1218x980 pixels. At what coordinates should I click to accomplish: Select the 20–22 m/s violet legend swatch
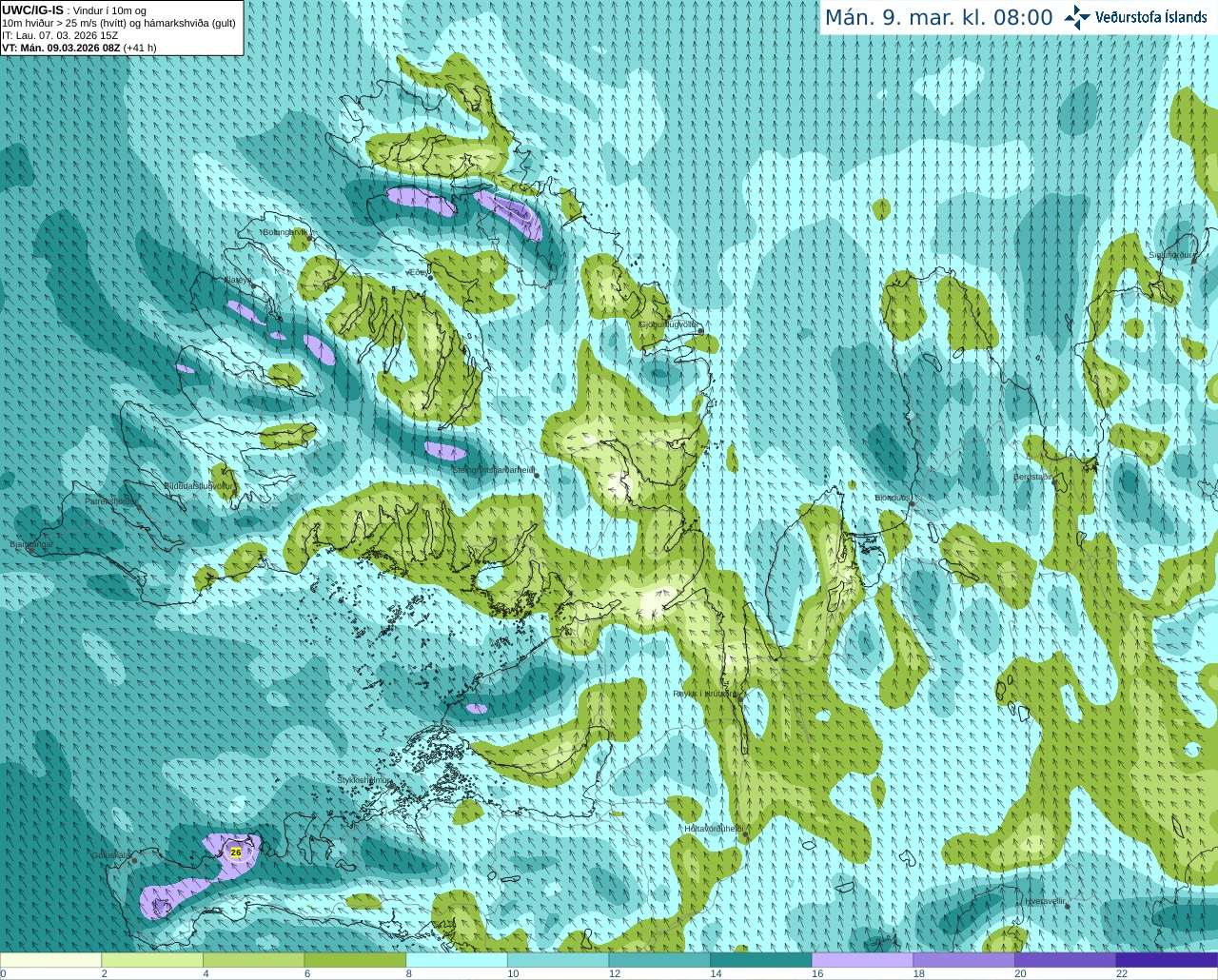pos(1066,960)
